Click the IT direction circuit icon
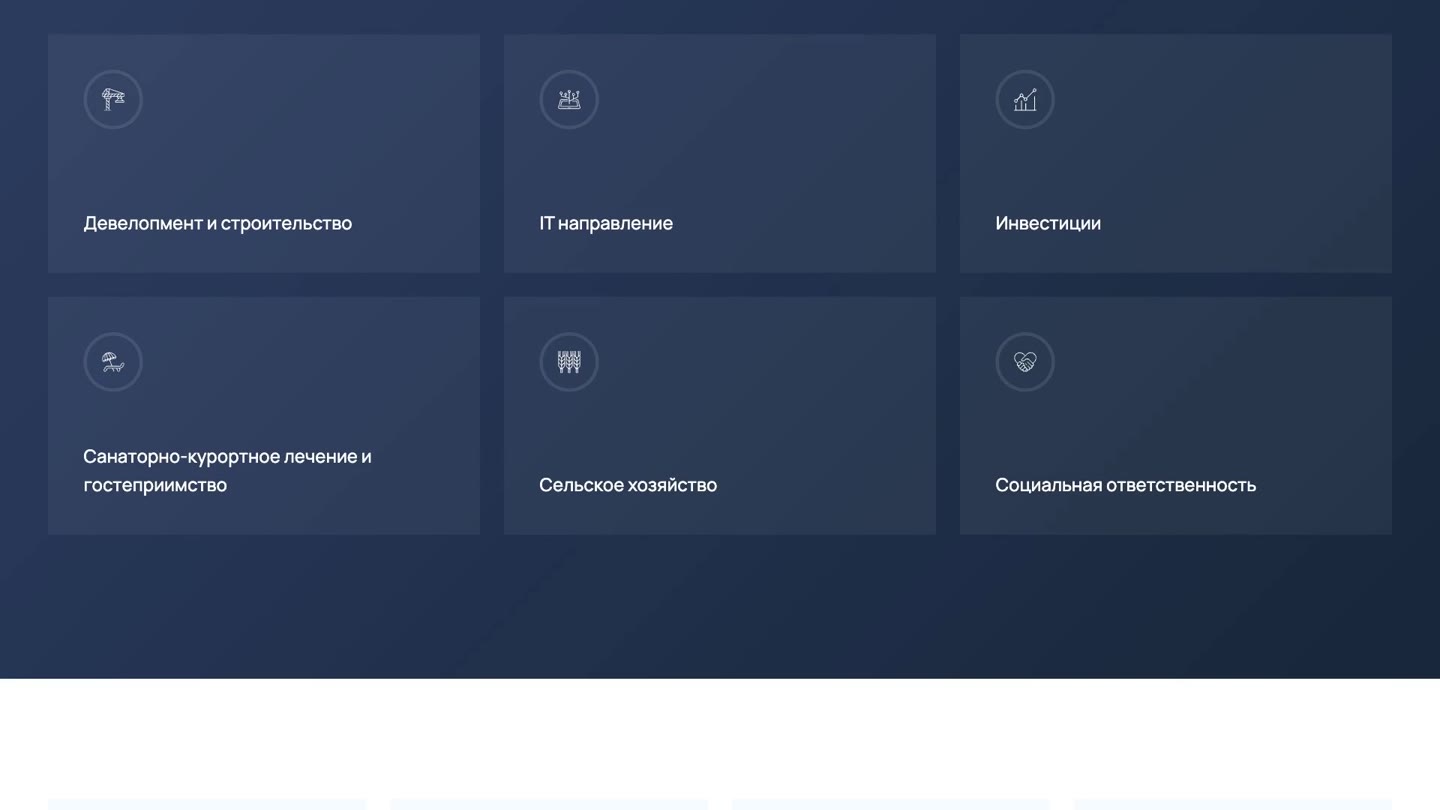The image size is (1440, 810). click(569, 99)
